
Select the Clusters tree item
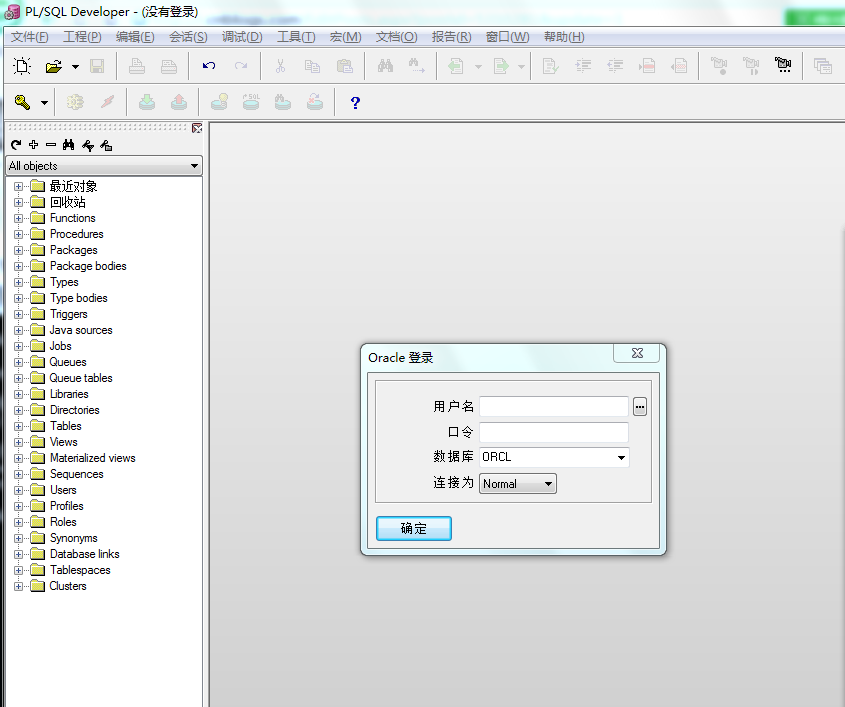(68, 586)
